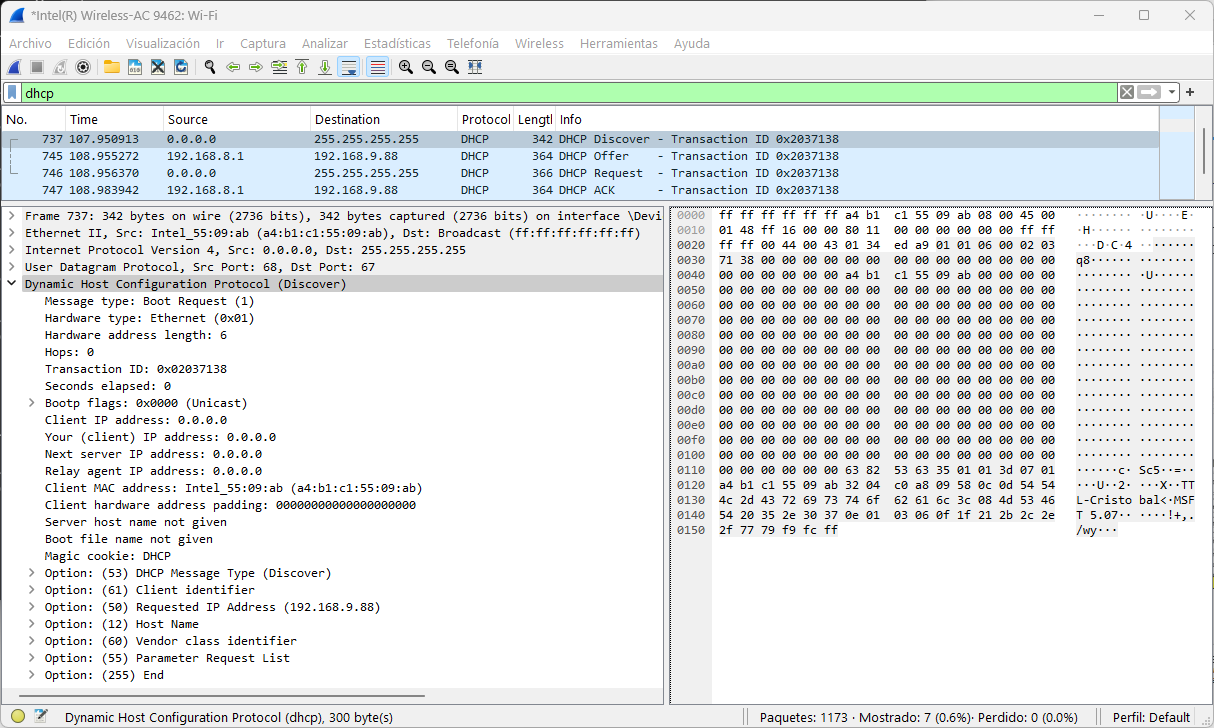Open capture options gear icon
This screenshot has width=1214, height=728.
[x=83, y=67]
